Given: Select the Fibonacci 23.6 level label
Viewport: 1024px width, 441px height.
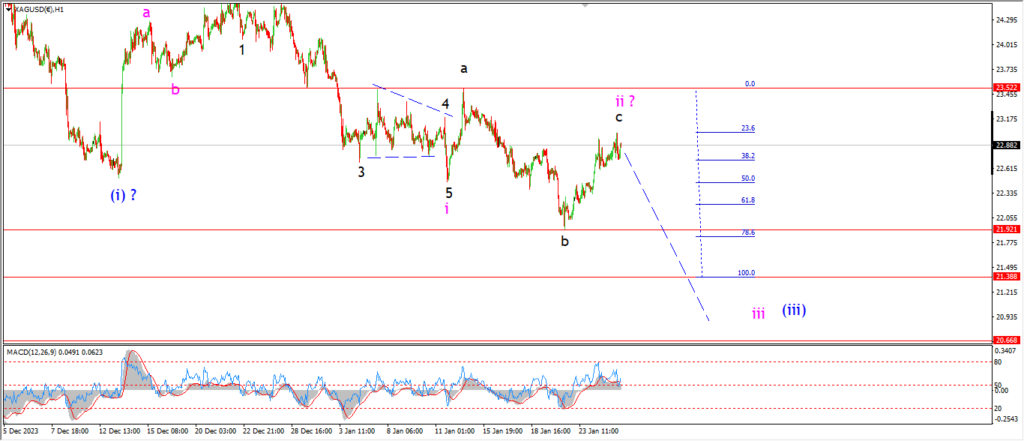Looking at the screenshot, I should (748, 129).
